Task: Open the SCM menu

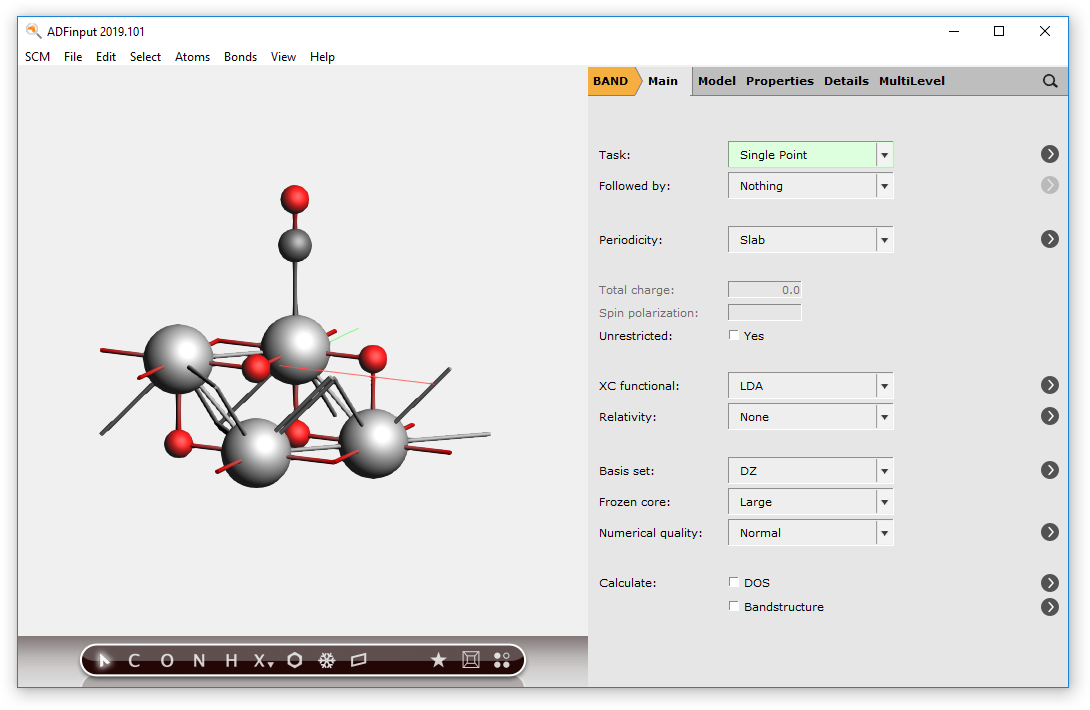Action: click(x=38, y=57)
